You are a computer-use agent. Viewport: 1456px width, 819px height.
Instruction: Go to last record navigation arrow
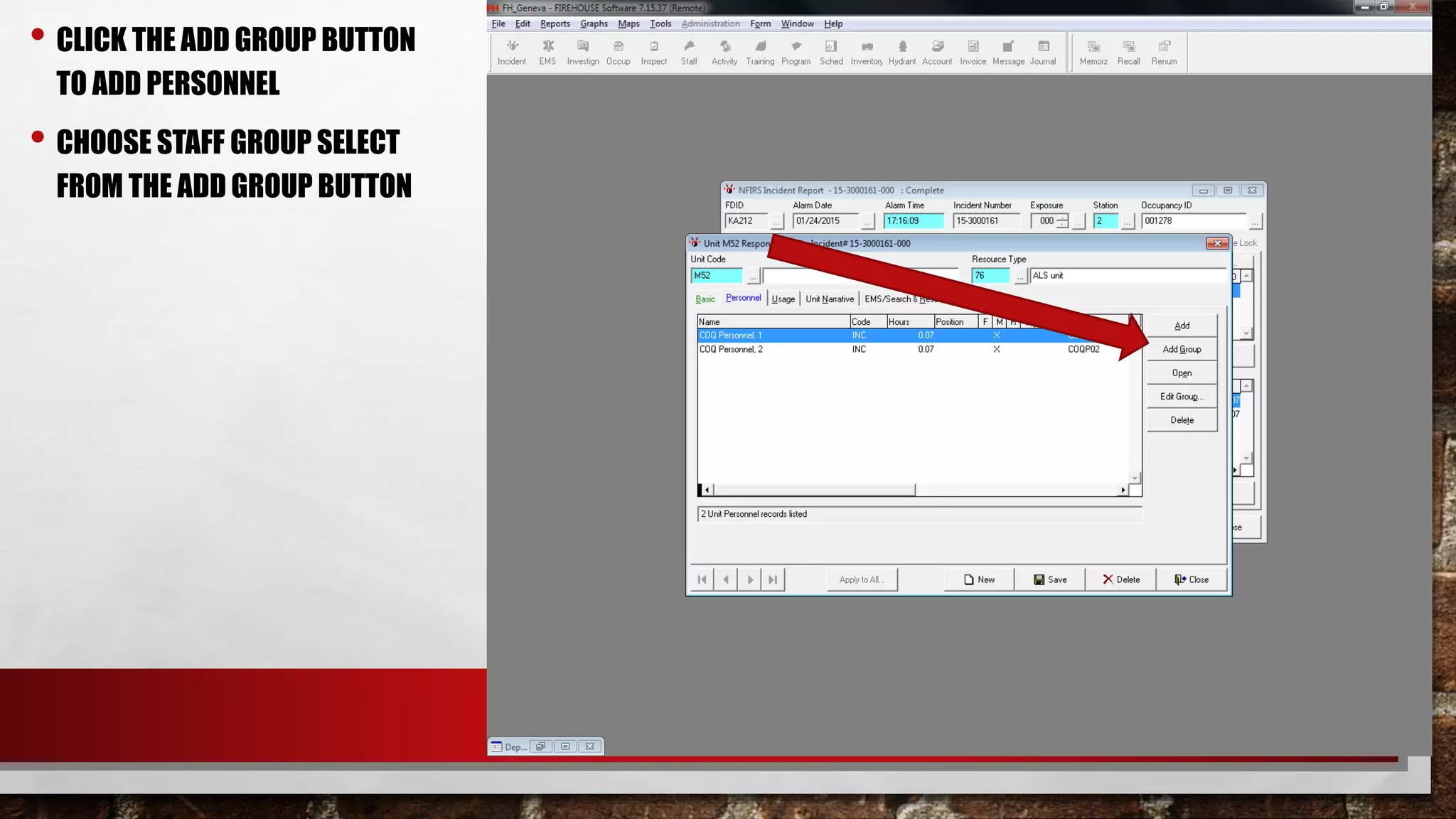pyautogui.click(x=773, y=579)
